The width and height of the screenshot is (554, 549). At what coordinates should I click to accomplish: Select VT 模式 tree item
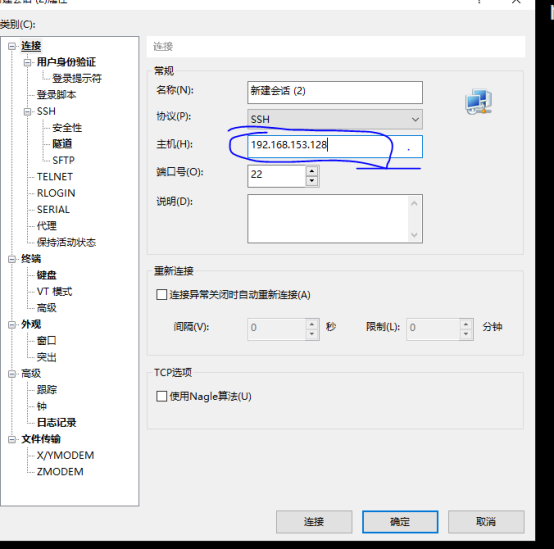pyautogui.click(x=54, y=291)
